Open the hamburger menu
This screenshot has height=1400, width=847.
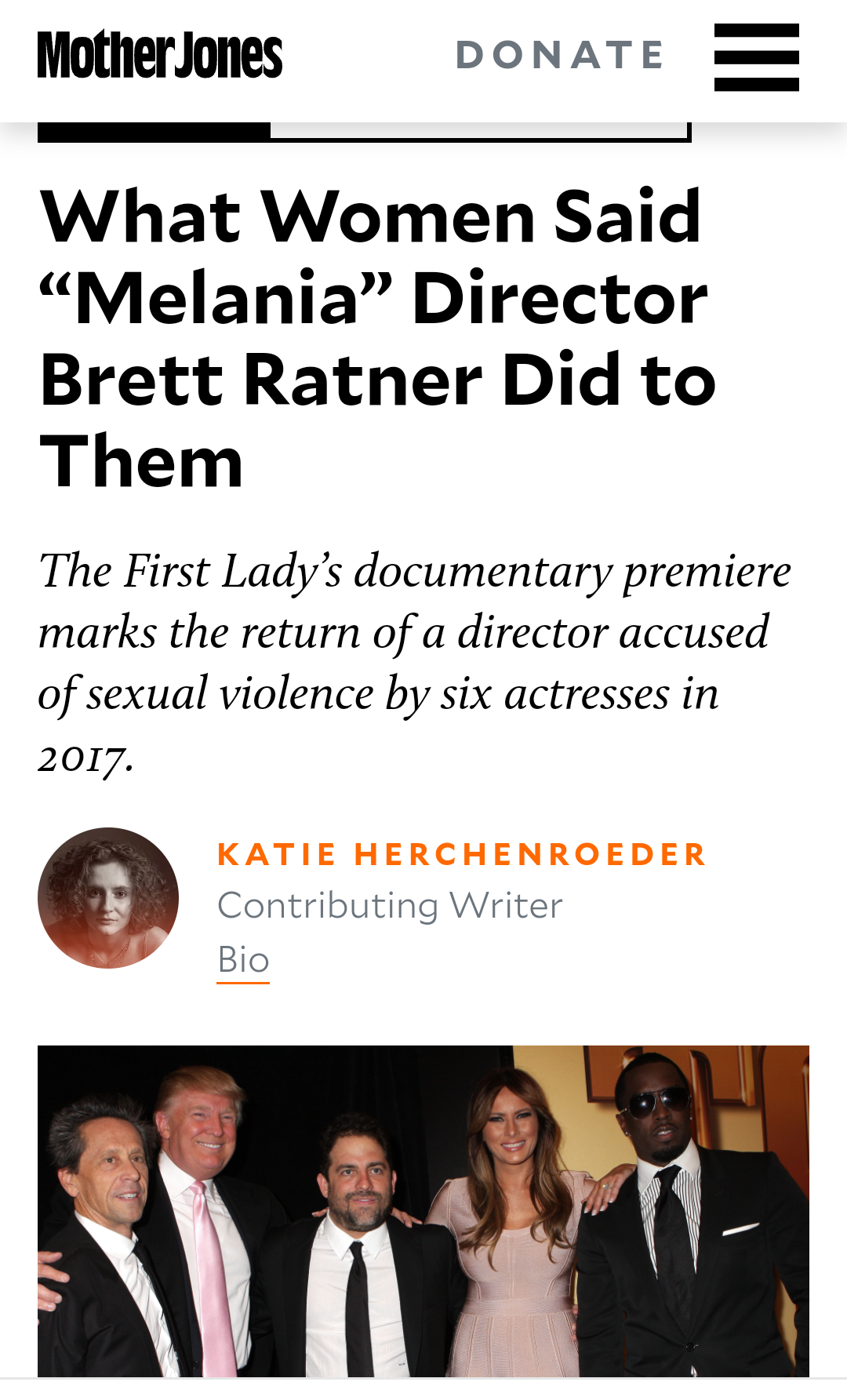click(x=756, y=56)
